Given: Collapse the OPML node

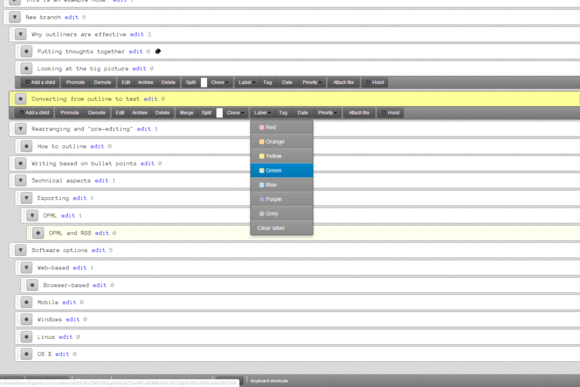Looking at the screenshot, I should tap(32, 215).
